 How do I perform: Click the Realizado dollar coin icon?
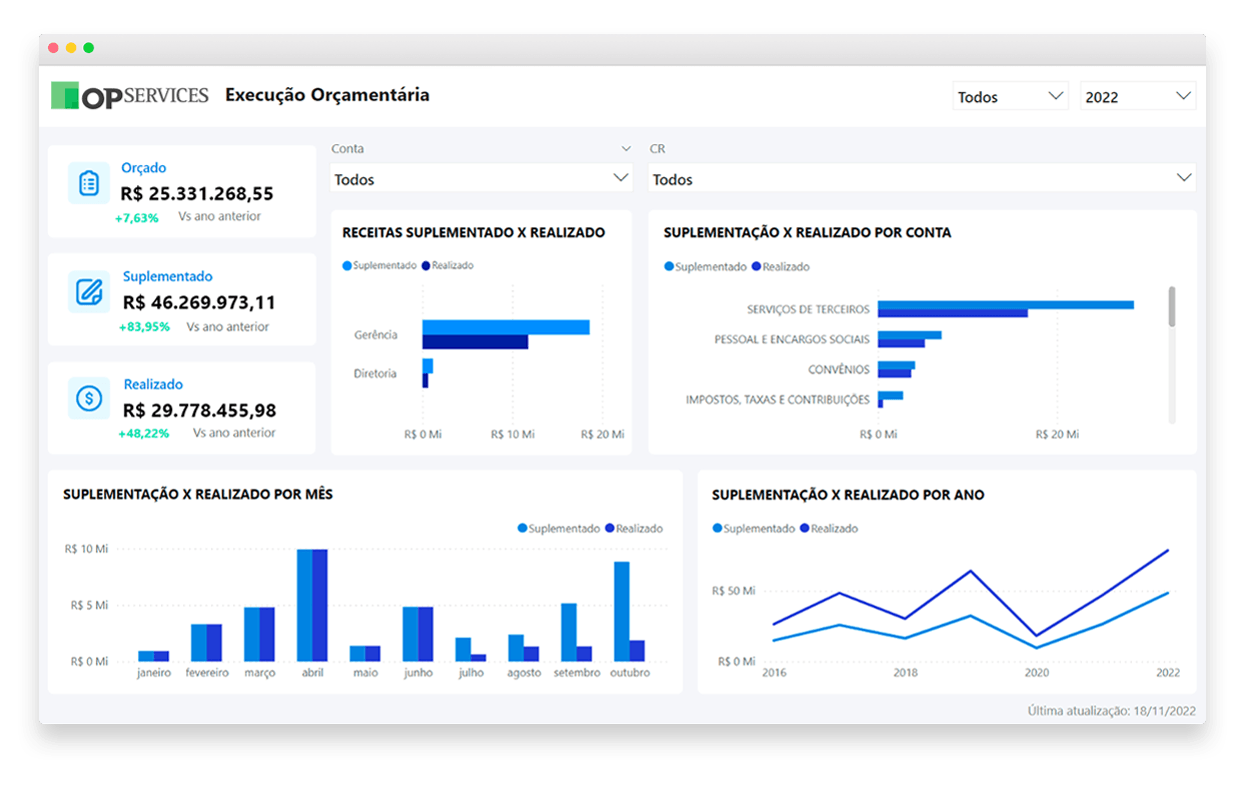pyautogui.click(x=89, y=399)
